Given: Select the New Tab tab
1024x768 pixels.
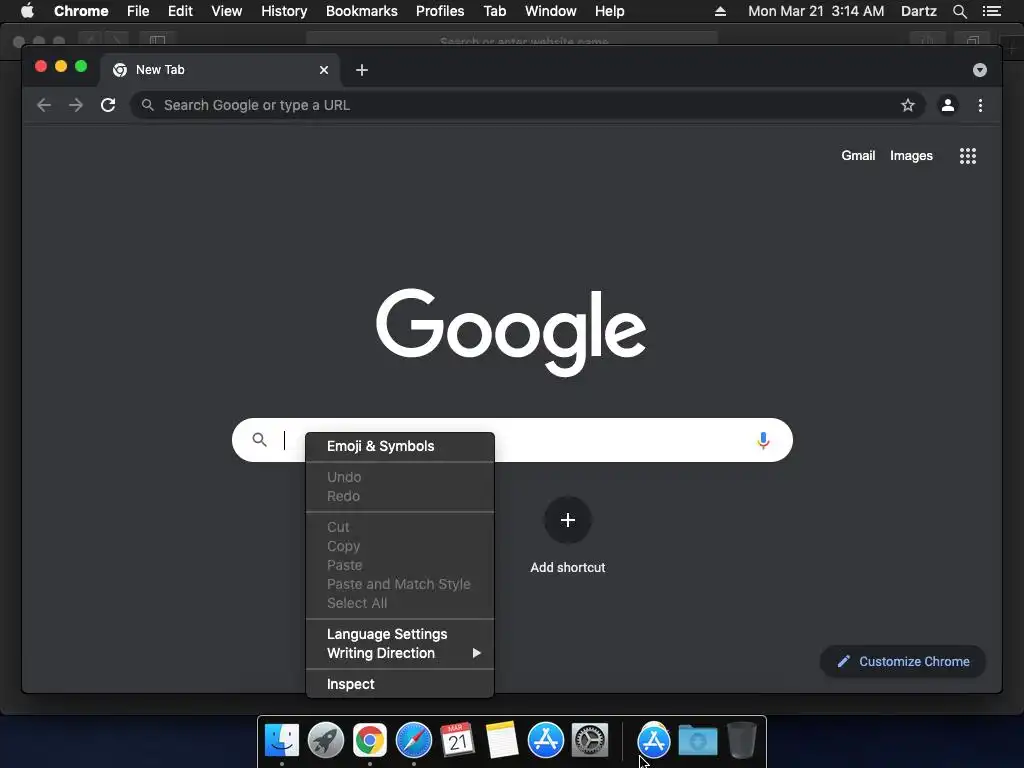Looking at the screenshot, I should (219, 70).
